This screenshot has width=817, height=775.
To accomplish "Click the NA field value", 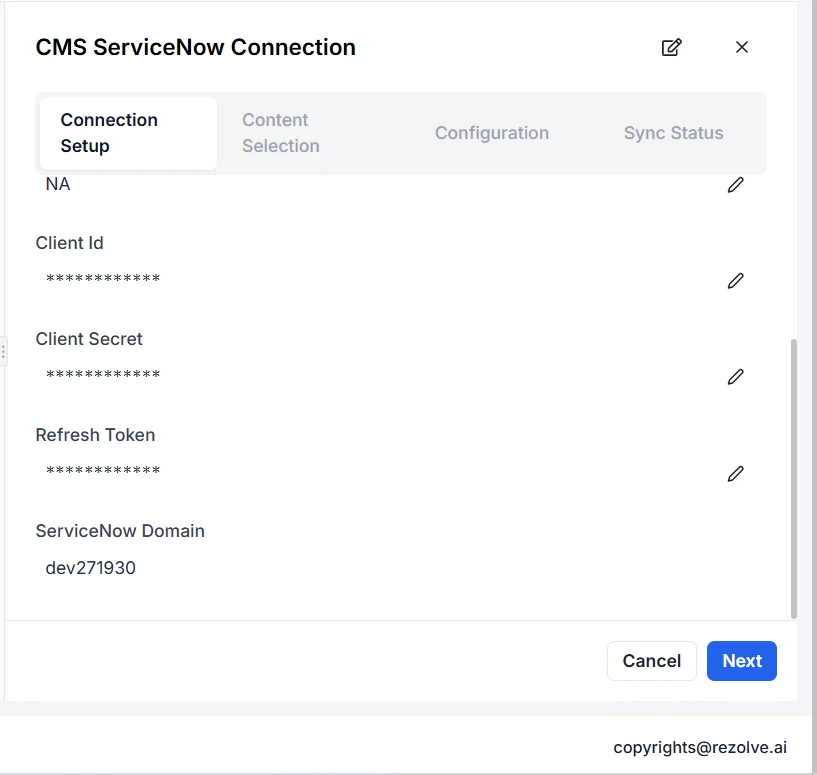I will click(58, 185).
